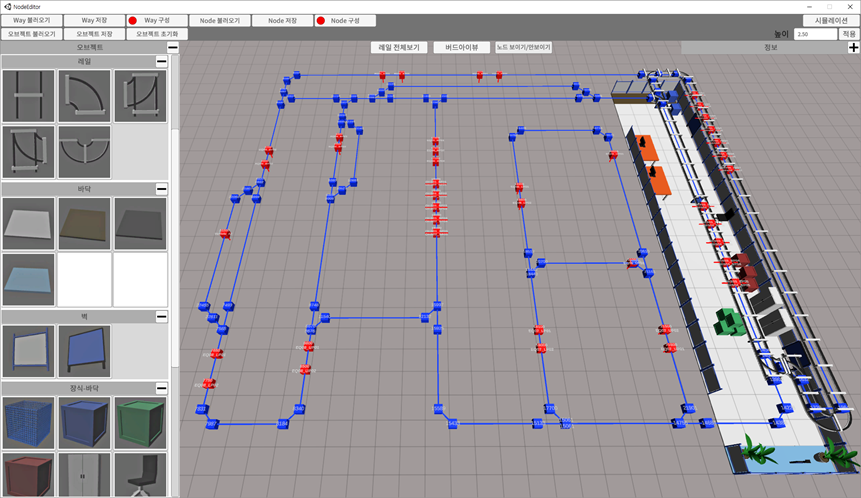Select the gray cabinet decoration
Image resolution: width=861 pixels, height=498 pixels.
point(85,475)
